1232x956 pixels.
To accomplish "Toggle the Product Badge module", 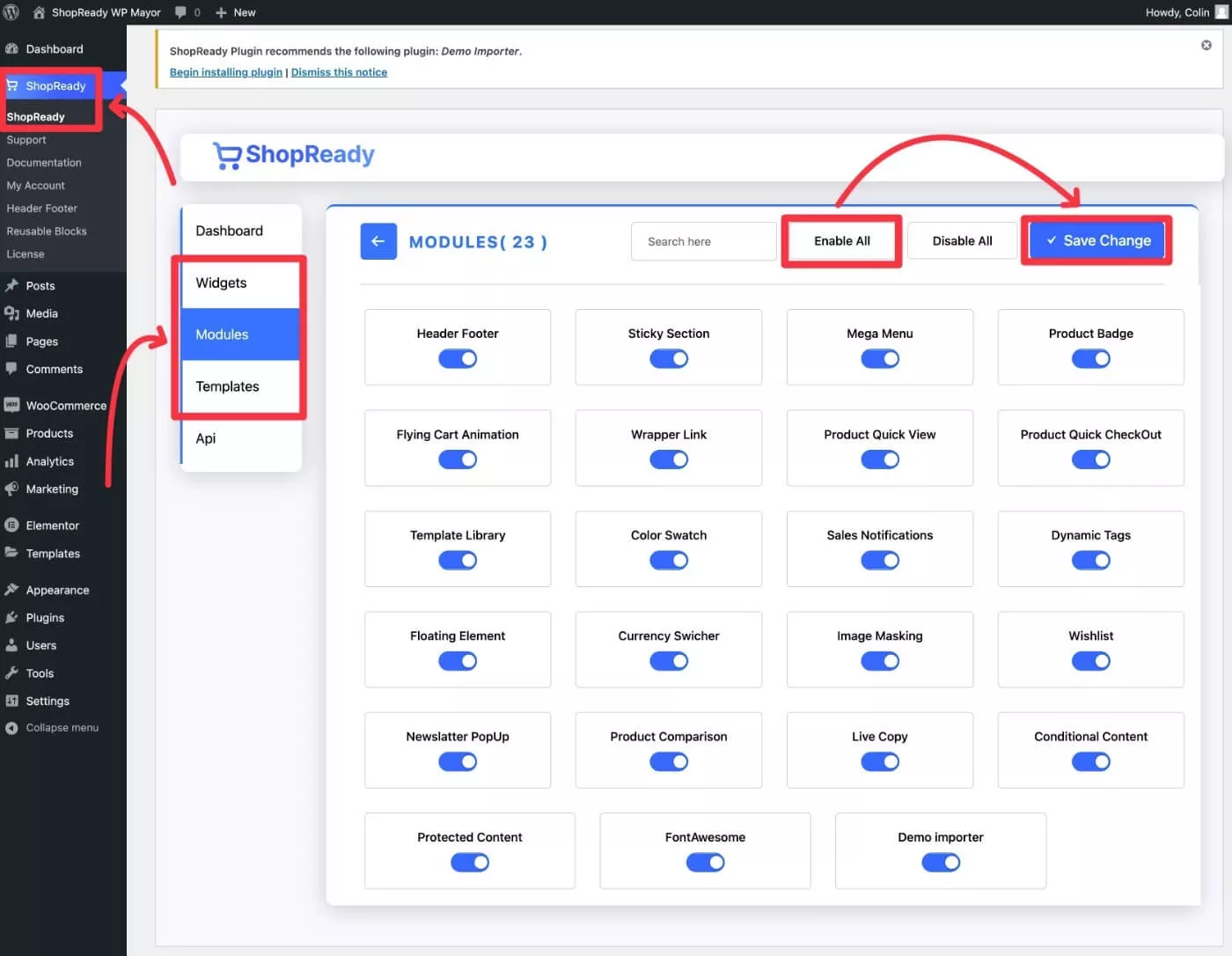I will click(1091, 358).
